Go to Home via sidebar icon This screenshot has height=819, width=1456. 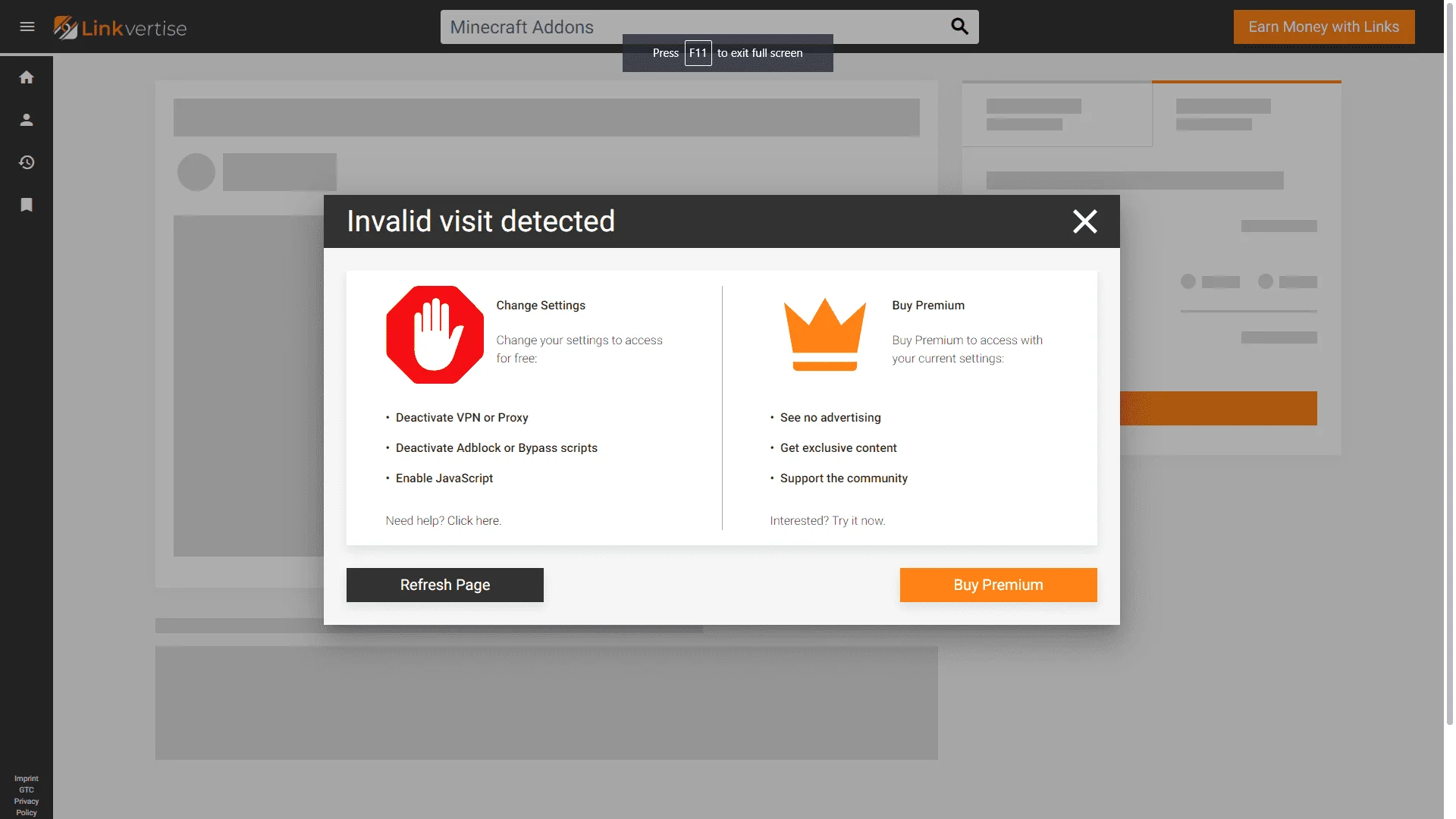pos(27,77)
